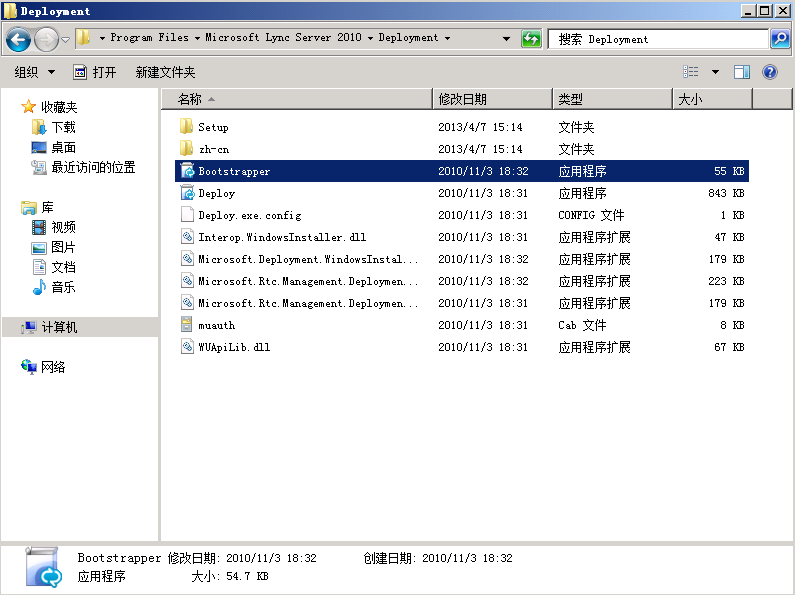The width and height of the screenshot is (795, 595).
Task: Sort by the 大小 column header
Action: pyautogui.click(x=712, y=99)
